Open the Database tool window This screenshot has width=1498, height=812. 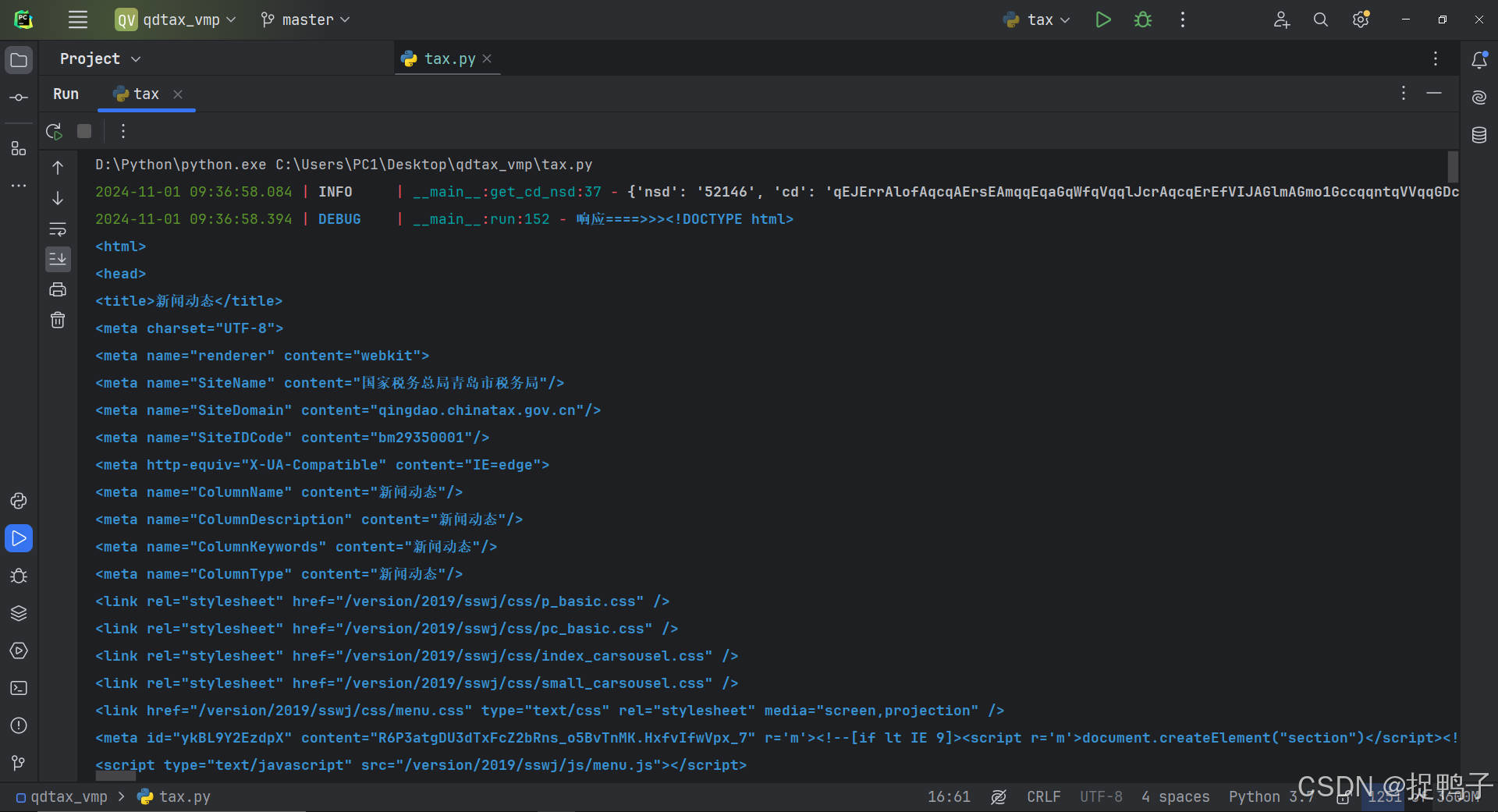[x=1479, y=135]
